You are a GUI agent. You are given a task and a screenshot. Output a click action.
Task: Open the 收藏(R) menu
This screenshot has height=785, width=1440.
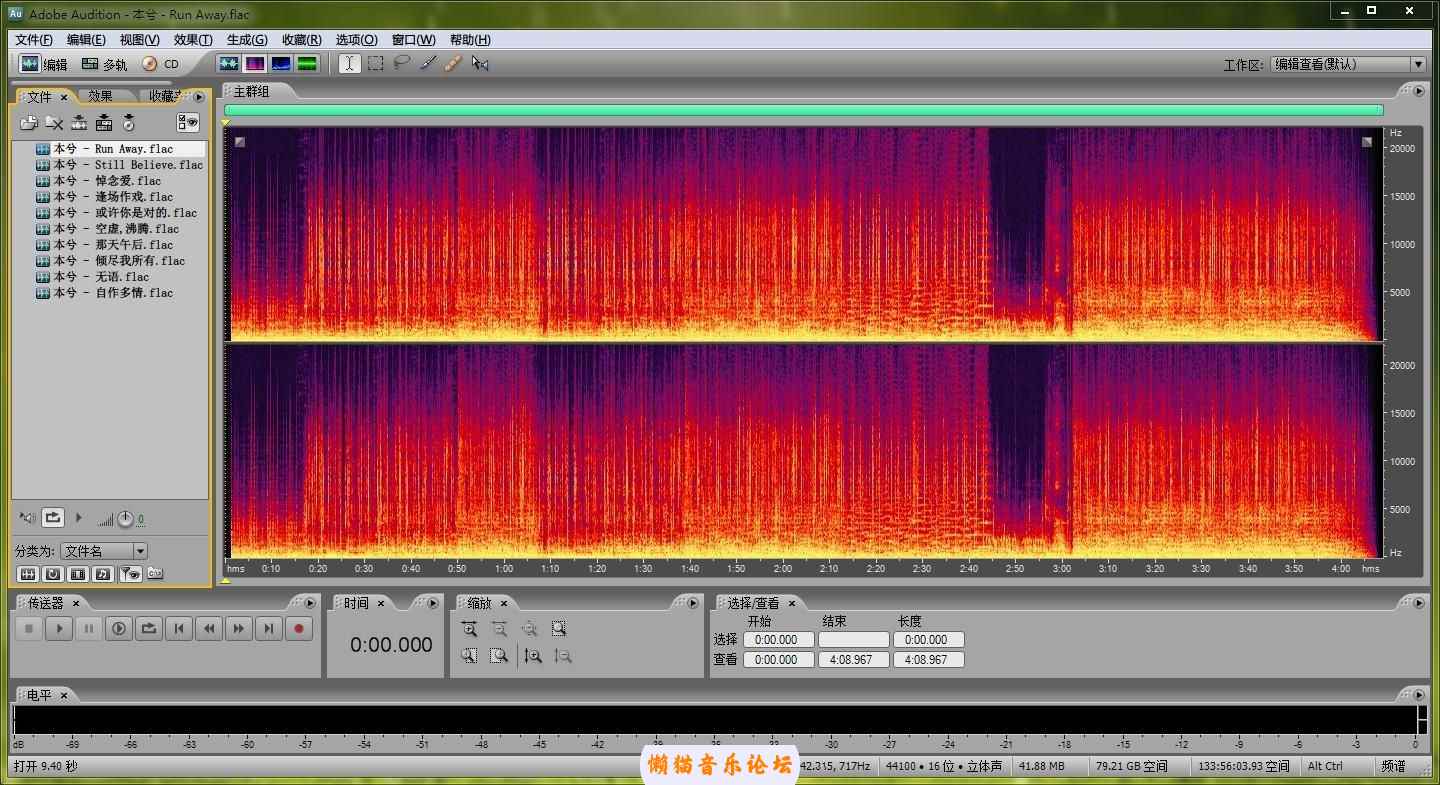point(301,40)
